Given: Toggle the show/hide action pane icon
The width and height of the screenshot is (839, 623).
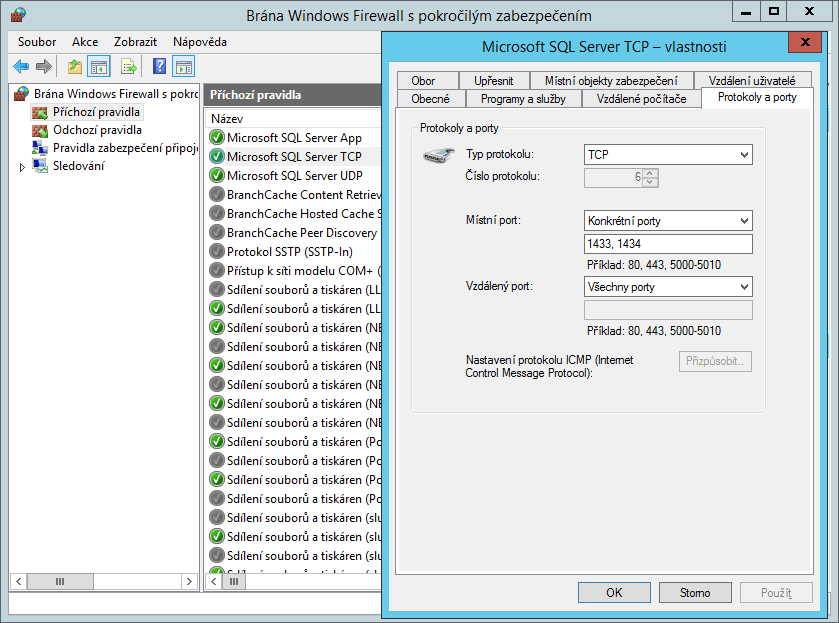Looking at the screenshot, I should pyautogui.click(x=183, y=67).
